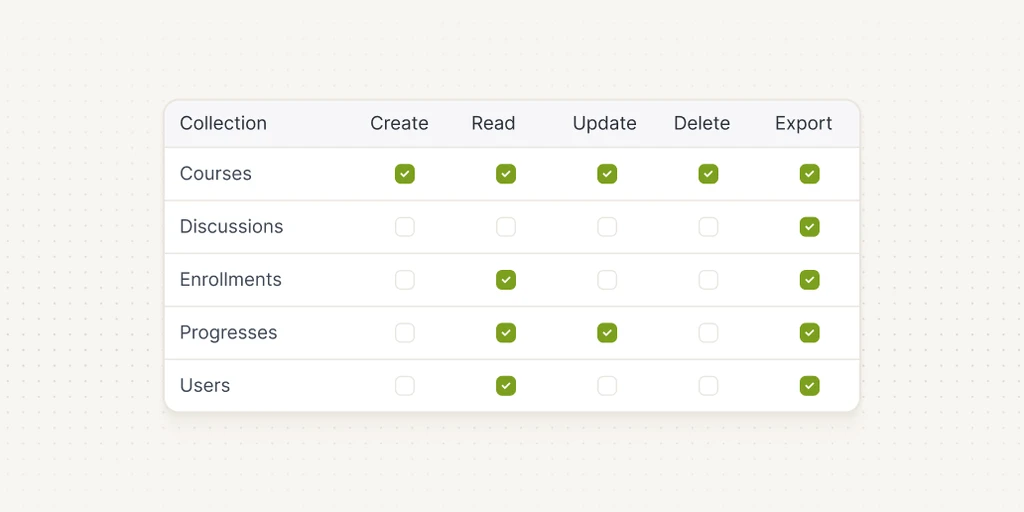This screenshot has height=512, width=1024.
Task: Select the Discussions row label
Action: [x=231, y=226]
